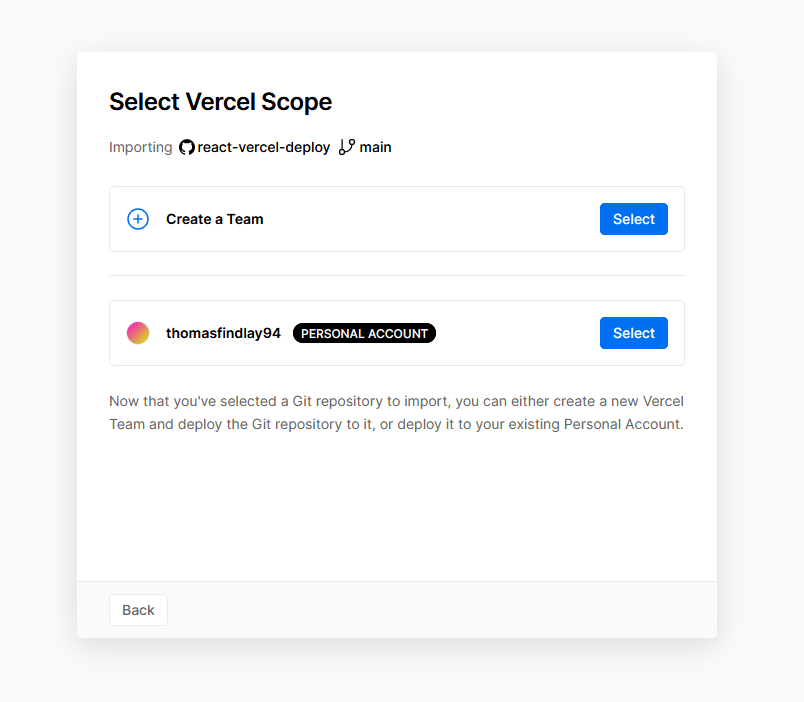Click the thomasfindlay94 username text
Image resolution: width=804 pixels, height=702 pixels.
pos(223,333)
